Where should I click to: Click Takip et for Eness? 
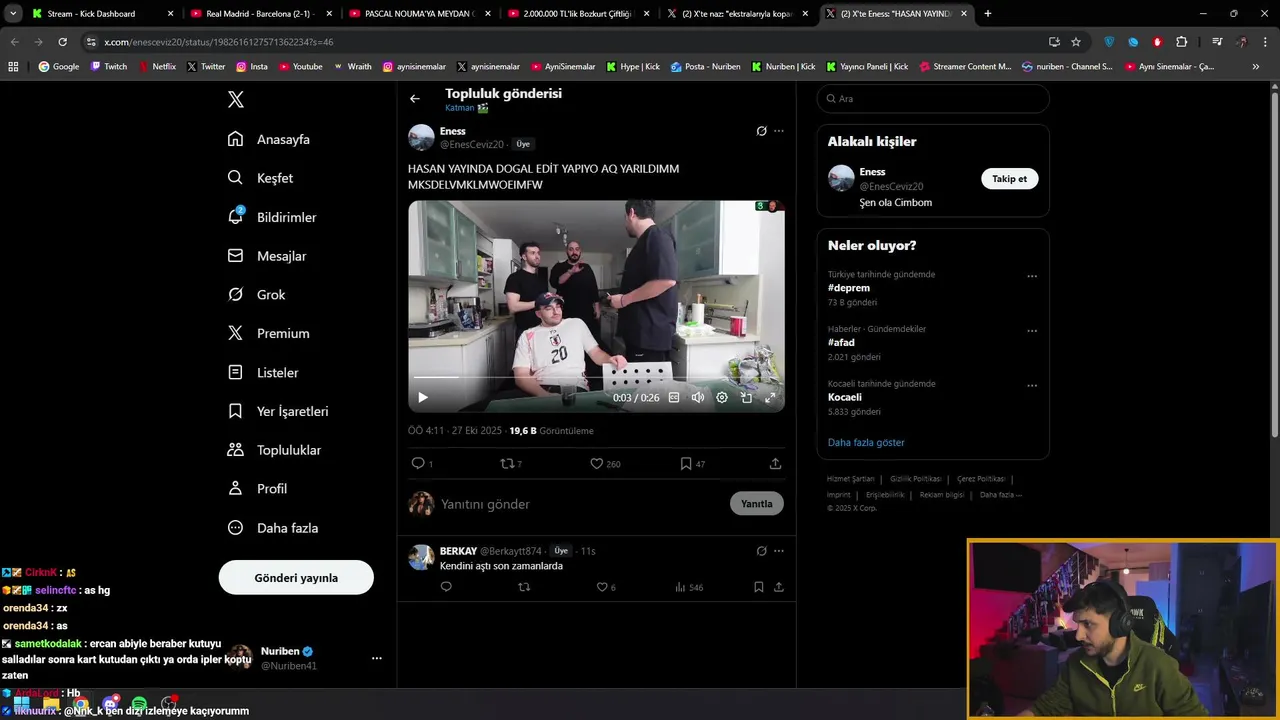point(1009,178)
